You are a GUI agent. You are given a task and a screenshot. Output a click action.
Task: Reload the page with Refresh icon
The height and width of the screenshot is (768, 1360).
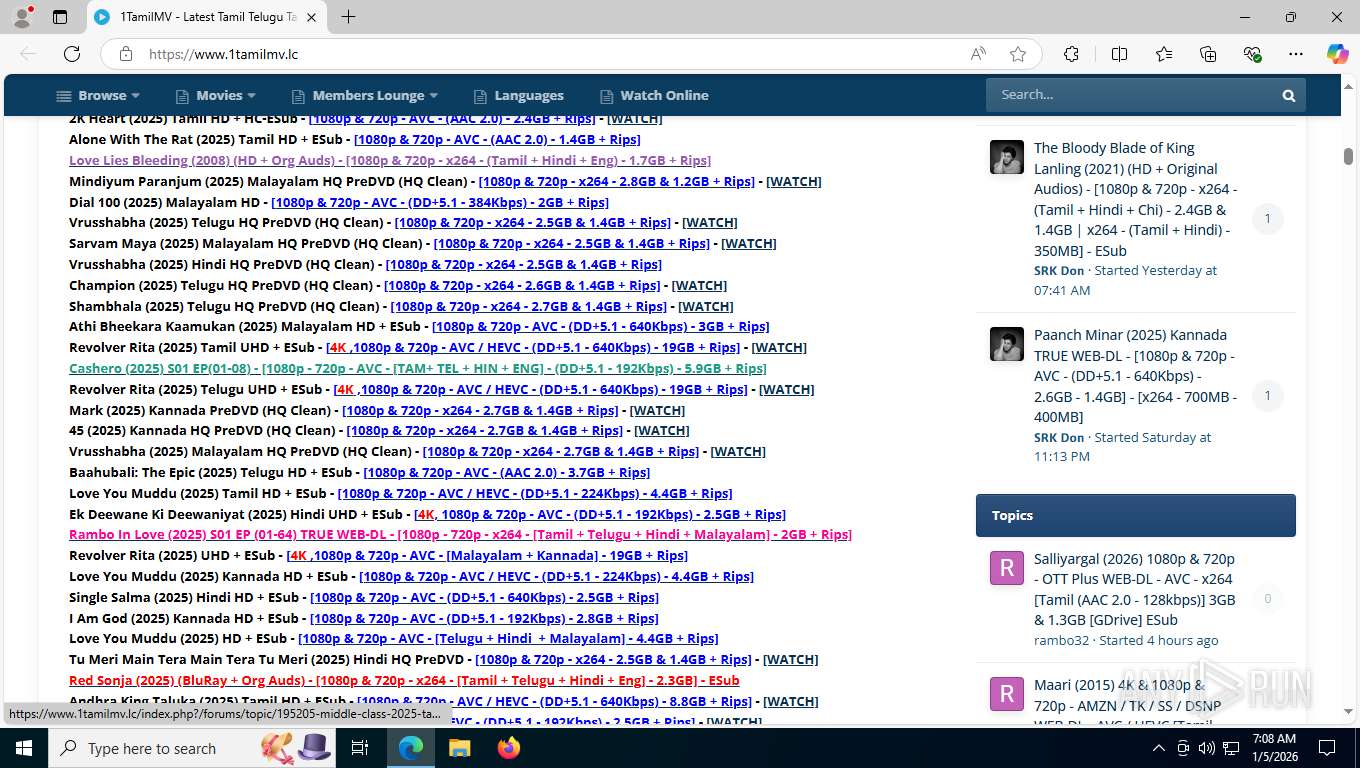[x=72, y=54]
